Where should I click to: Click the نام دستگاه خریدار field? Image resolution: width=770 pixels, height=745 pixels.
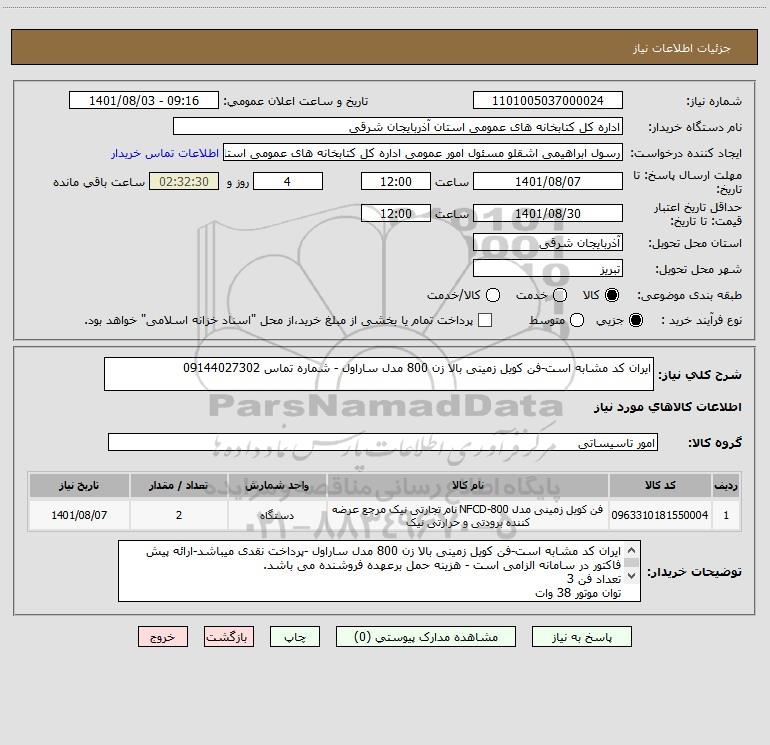click(398, 126)
